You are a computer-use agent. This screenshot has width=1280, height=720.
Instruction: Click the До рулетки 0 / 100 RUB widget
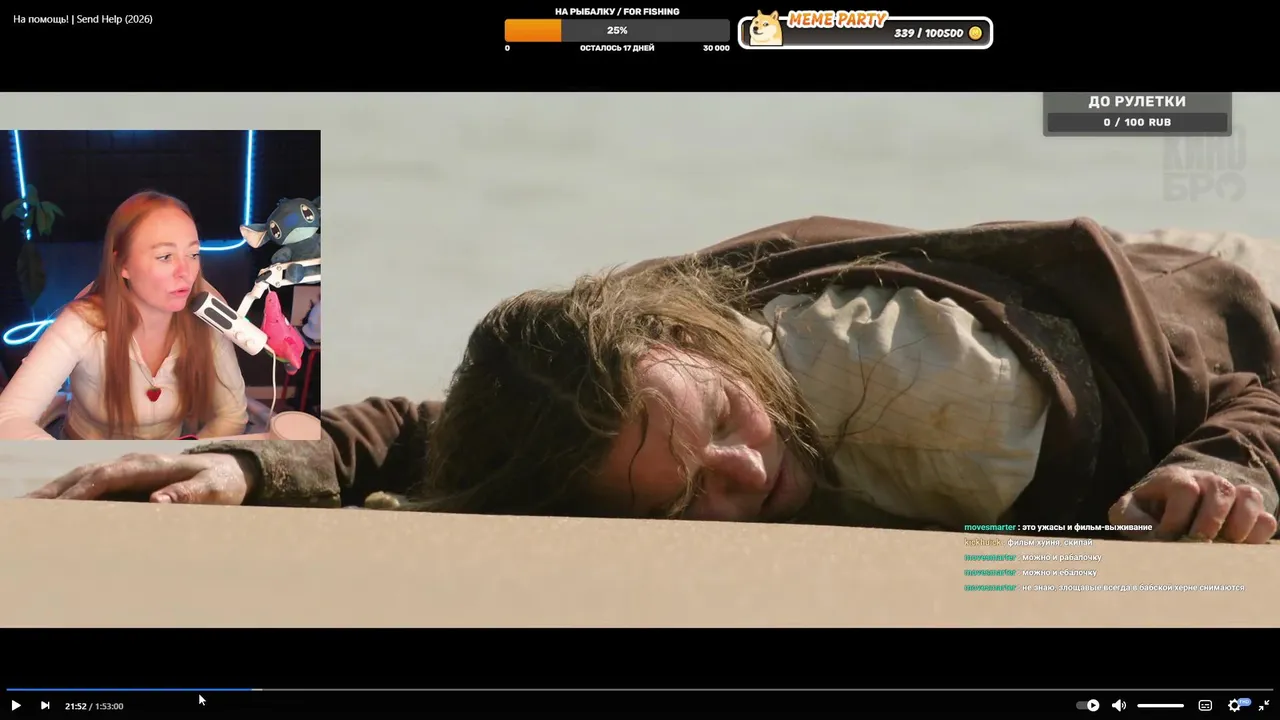click(x=1137, y=112)
